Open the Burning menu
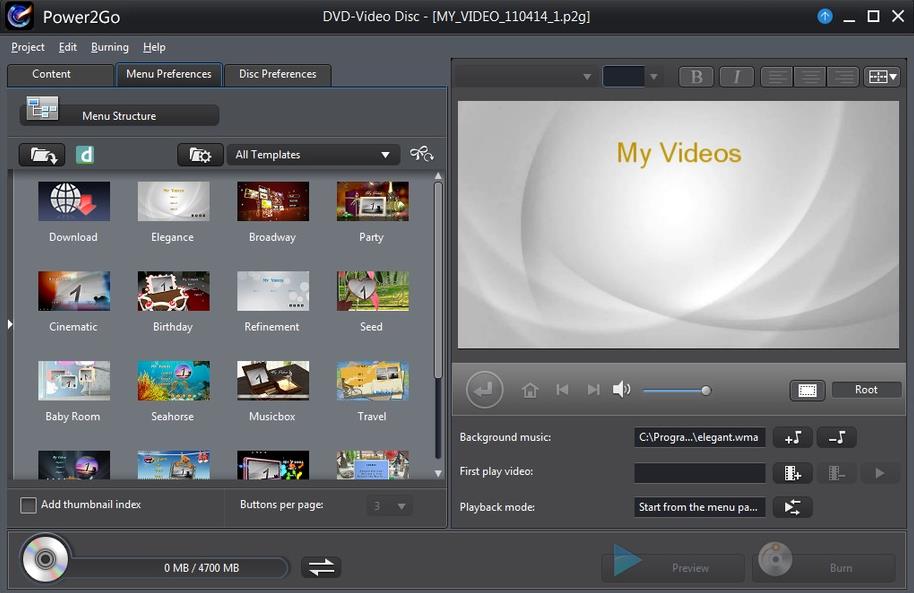This screenshot has height=593, width=914. point(109,47)
